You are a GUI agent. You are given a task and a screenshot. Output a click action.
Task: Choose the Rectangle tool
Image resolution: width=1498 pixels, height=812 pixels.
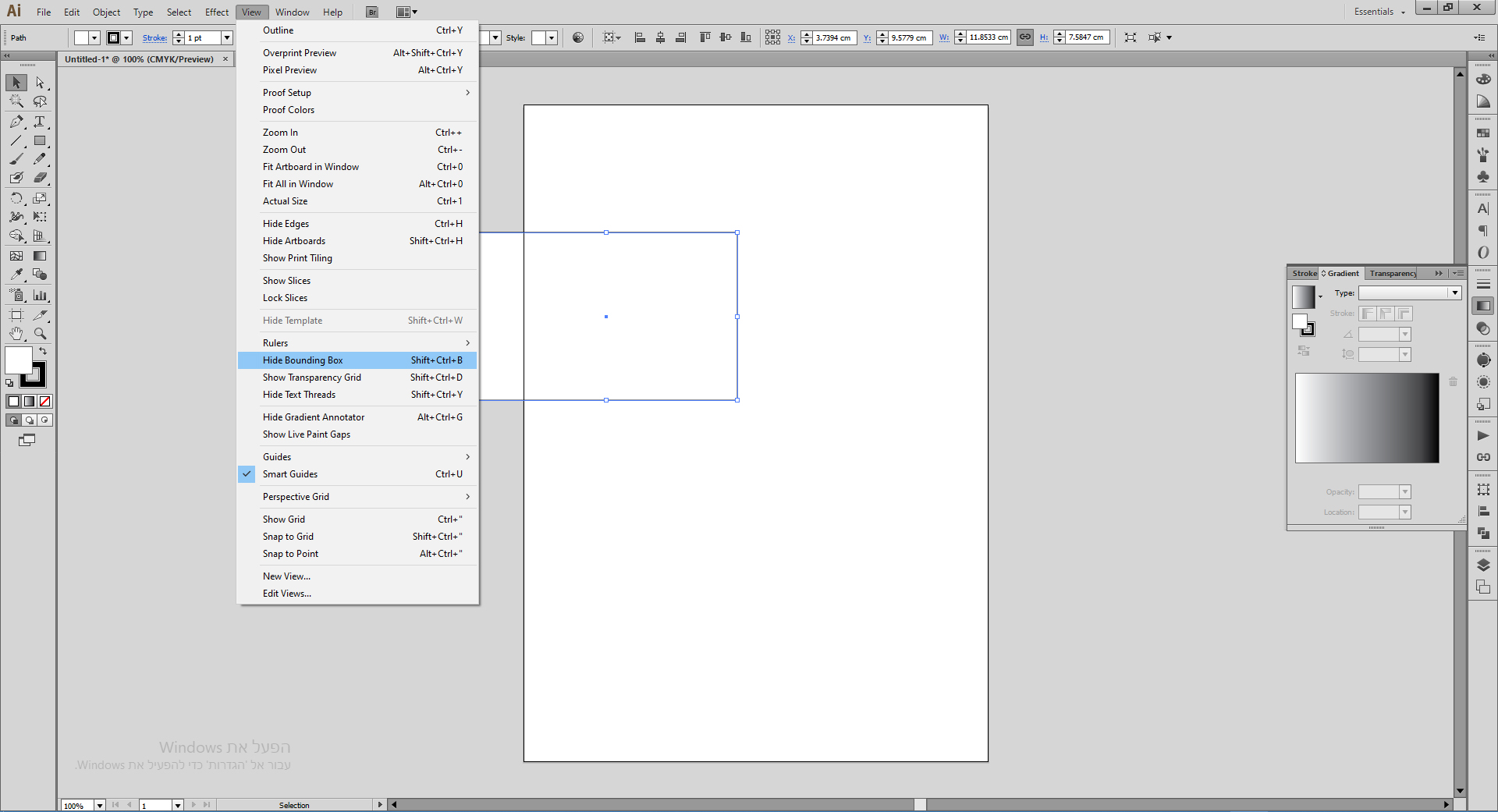pyautogui.click(x=40, y=141)
